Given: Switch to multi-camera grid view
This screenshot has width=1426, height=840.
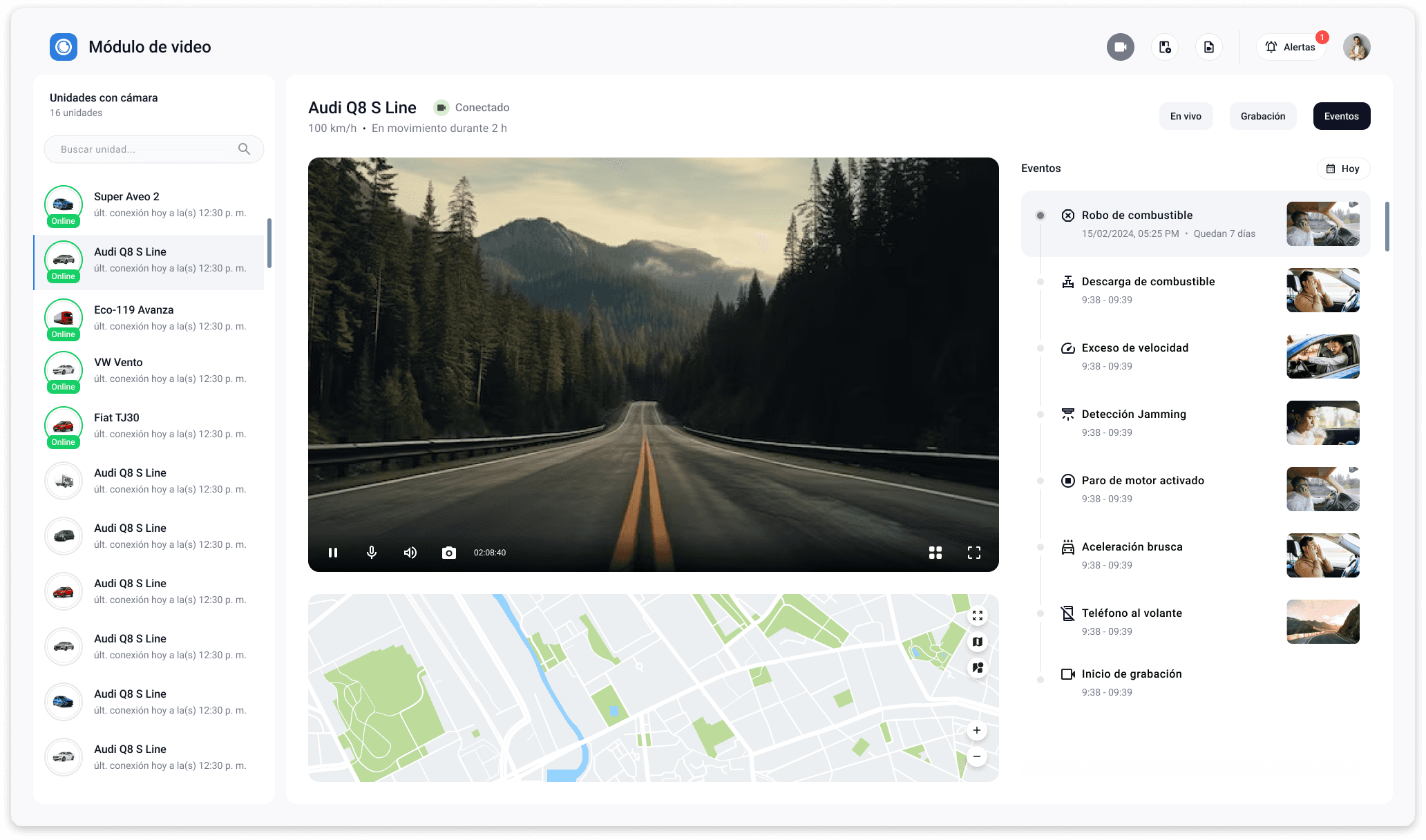Looking at the screenshot, I should pos(935,553).
